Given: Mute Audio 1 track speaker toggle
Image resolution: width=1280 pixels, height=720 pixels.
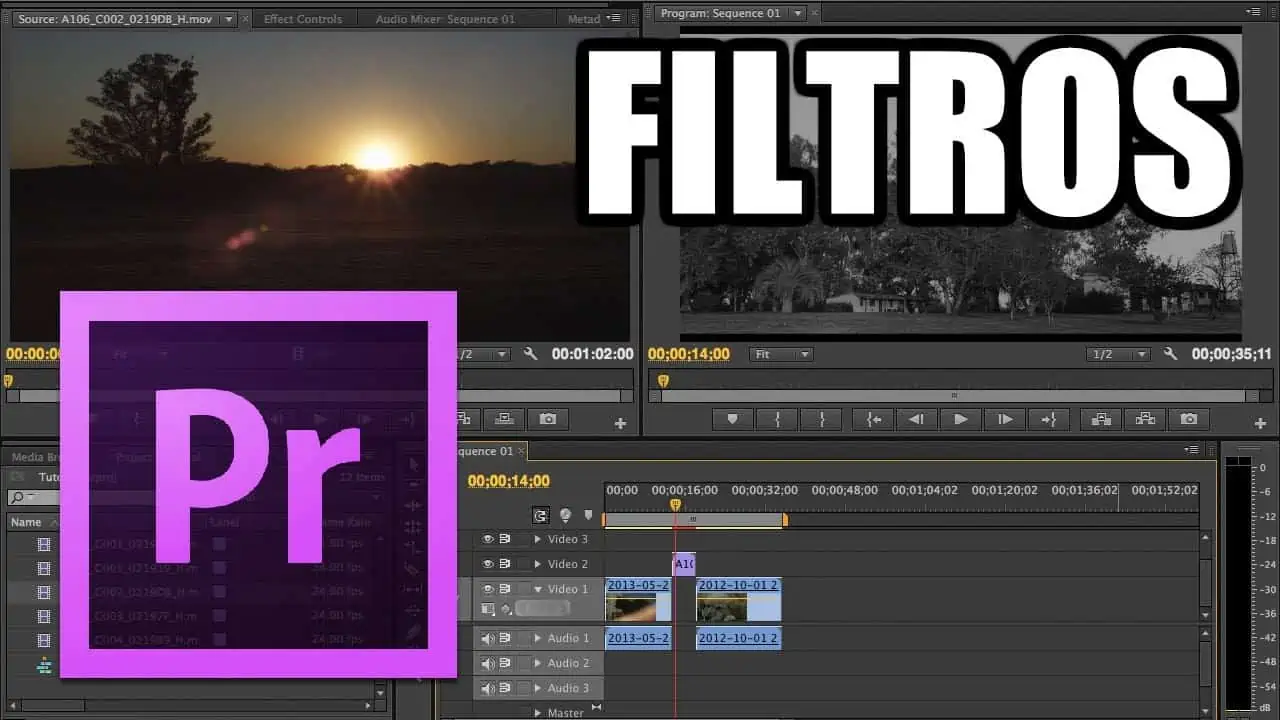Looking at the screenshot, I should 489,638.
